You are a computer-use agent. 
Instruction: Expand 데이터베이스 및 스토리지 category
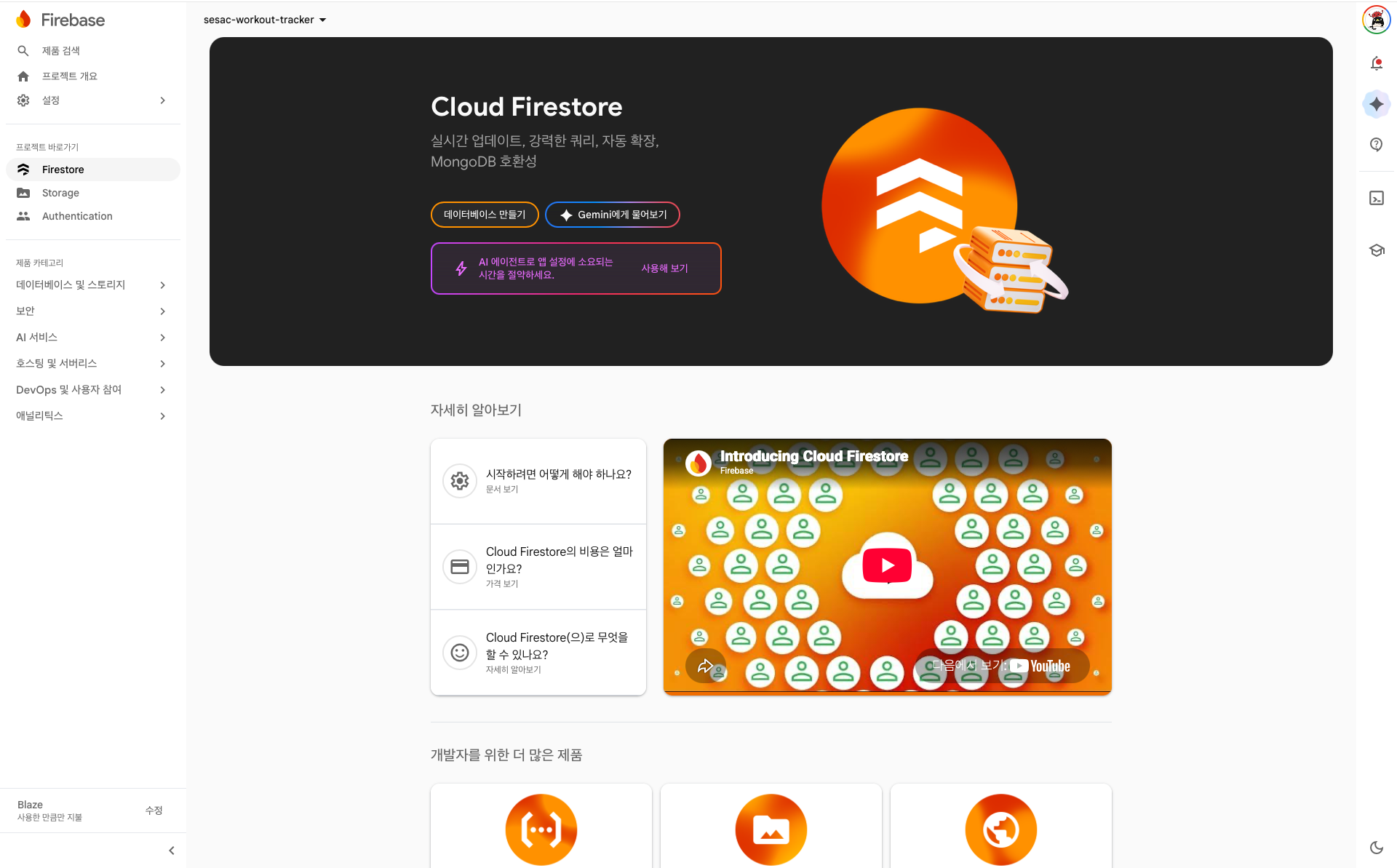pyautogui.click(x=92, y=285)
